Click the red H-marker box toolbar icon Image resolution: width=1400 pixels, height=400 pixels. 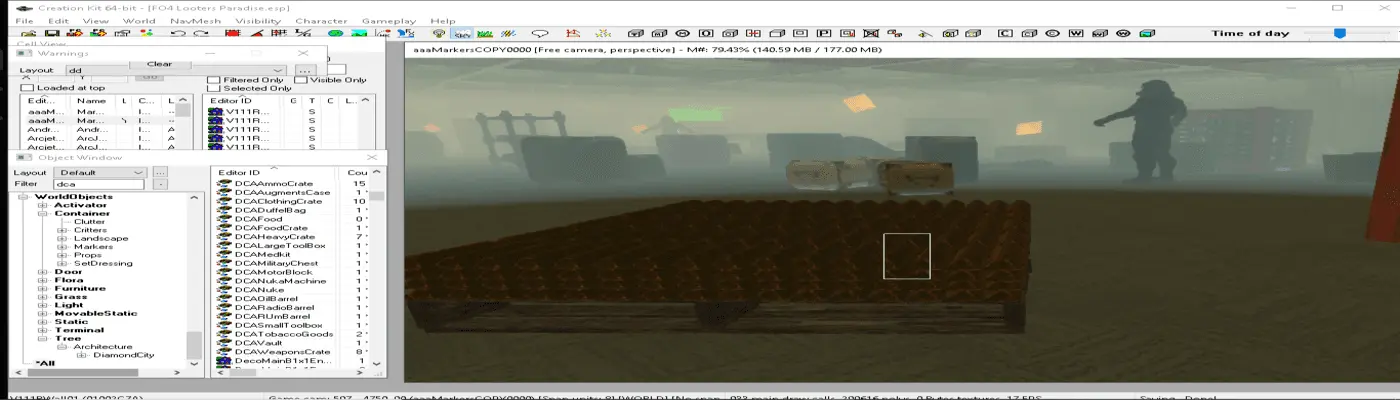[x=753, y=33]
